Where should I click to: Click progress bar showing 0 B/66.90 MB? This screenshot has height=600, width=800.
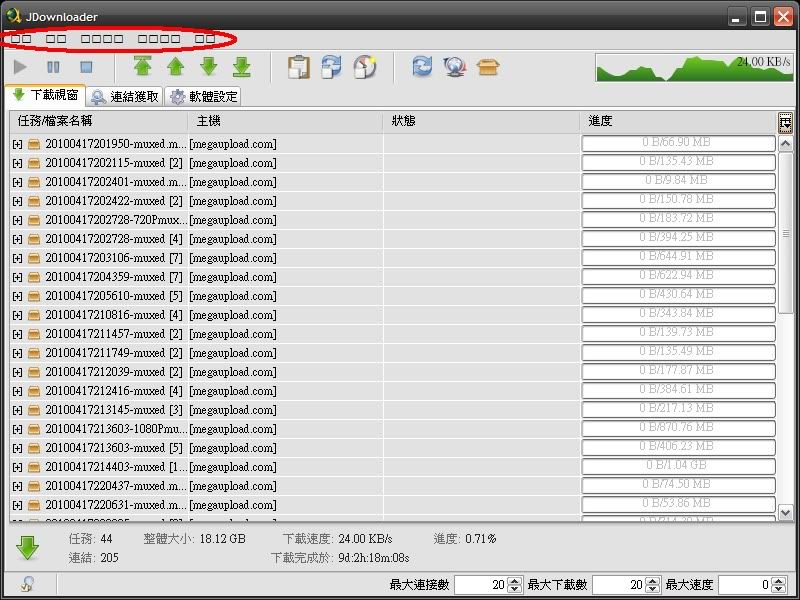679,143
